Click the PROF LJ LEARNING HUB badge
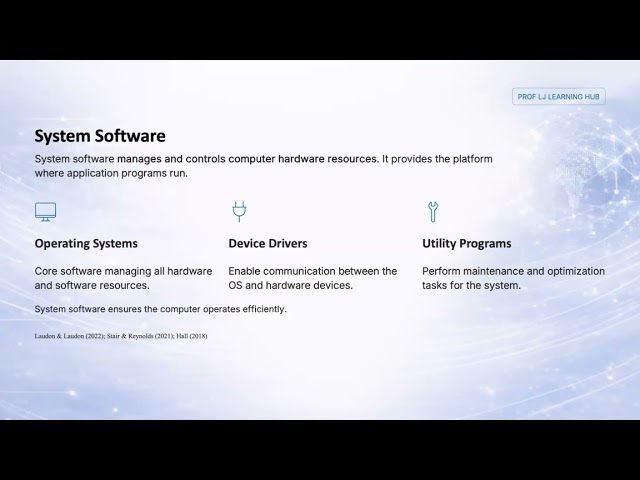Viewport: 640px width, 480px height. [x=559, y=97]
